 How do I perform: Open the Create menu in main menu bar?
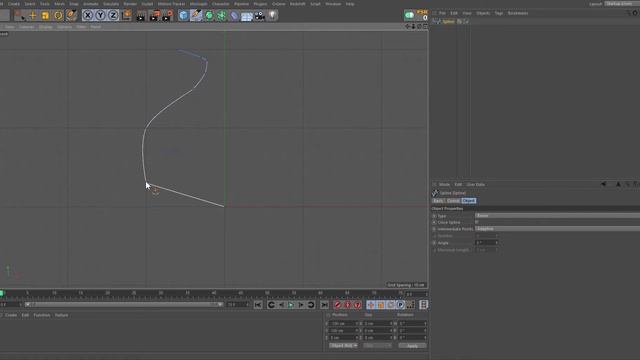click(13, 4)
